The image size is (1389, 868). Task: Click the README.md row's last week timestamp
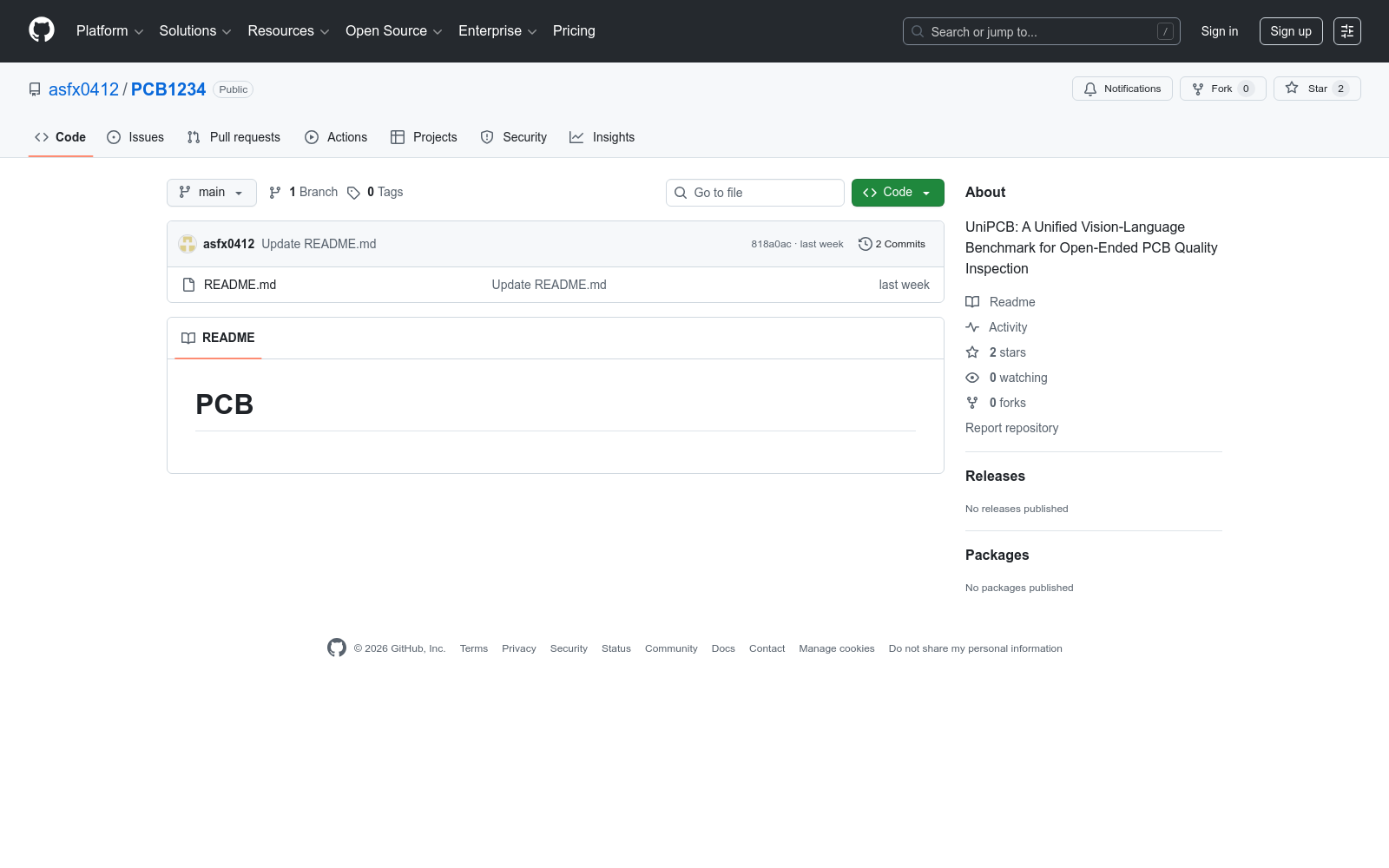pyautogui.click(x=904, y=285)
